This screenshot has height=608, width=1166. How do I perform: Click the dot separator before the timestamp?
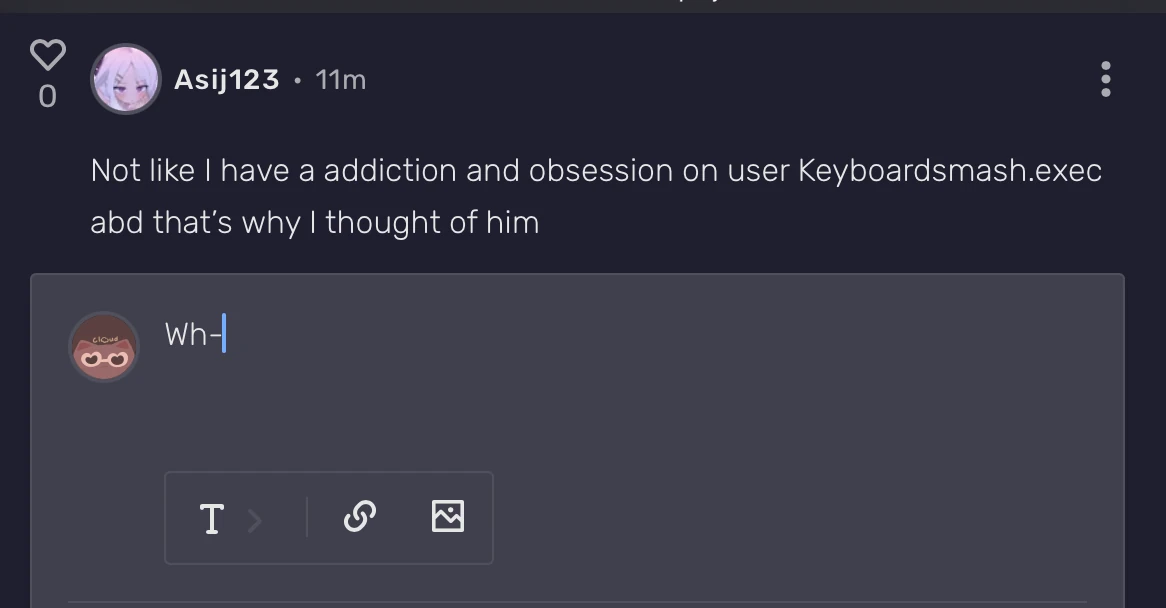297,80
